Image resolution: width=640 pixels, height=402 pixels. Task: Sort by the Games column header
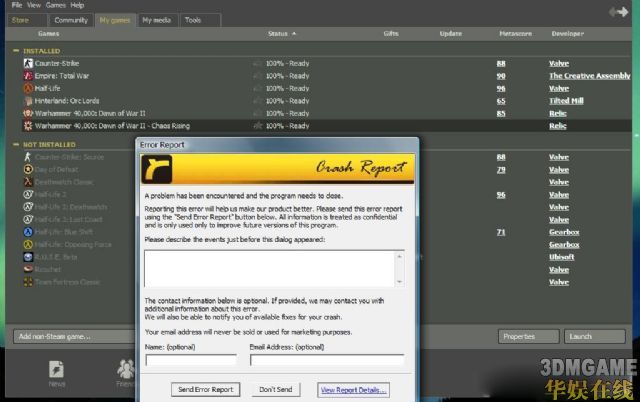[49, 33]
